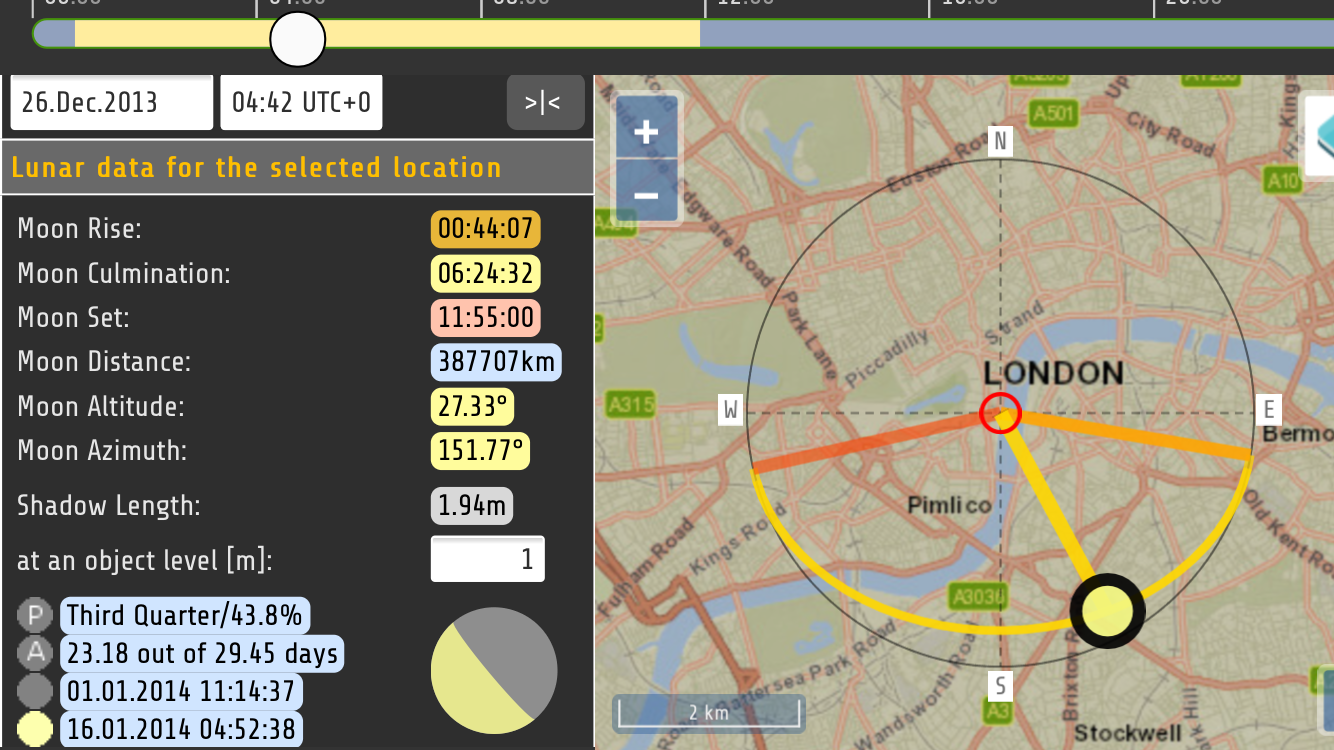This screenshot has height=750, width=1334.
Task: Select the date field 26.Dec.2013
Action: point(112,102)
